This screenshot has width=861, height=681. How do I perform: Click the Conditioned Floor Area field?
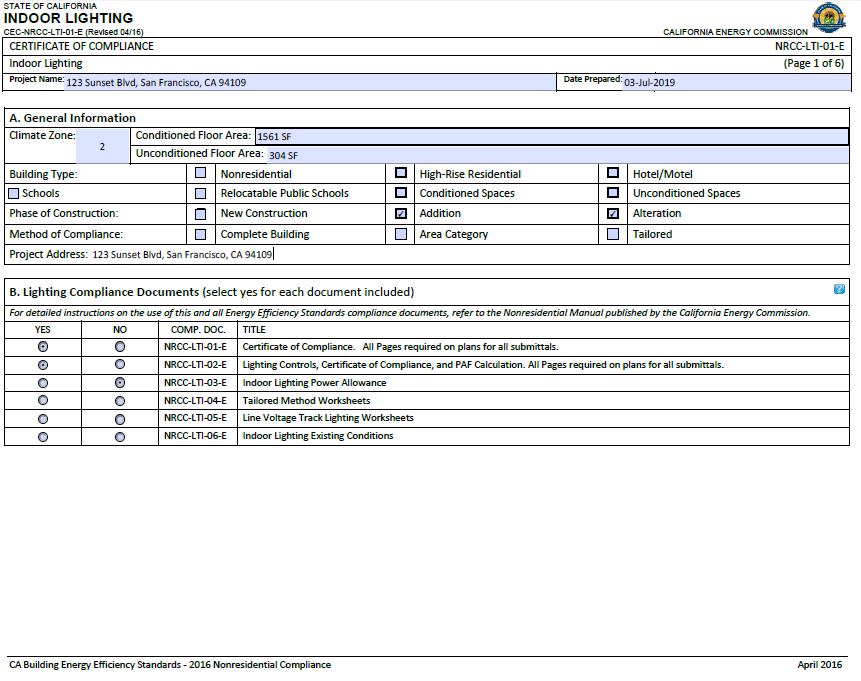(550, 137)
